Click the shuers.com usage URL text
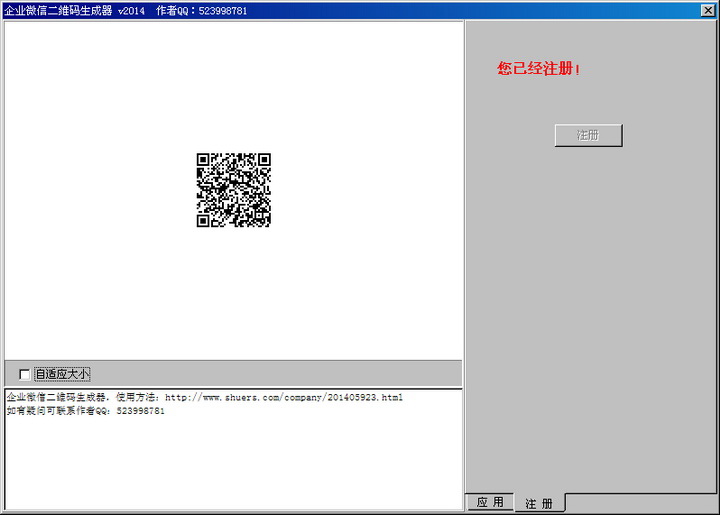The height and width of the screenshot is (515, 720). [284, 397]
